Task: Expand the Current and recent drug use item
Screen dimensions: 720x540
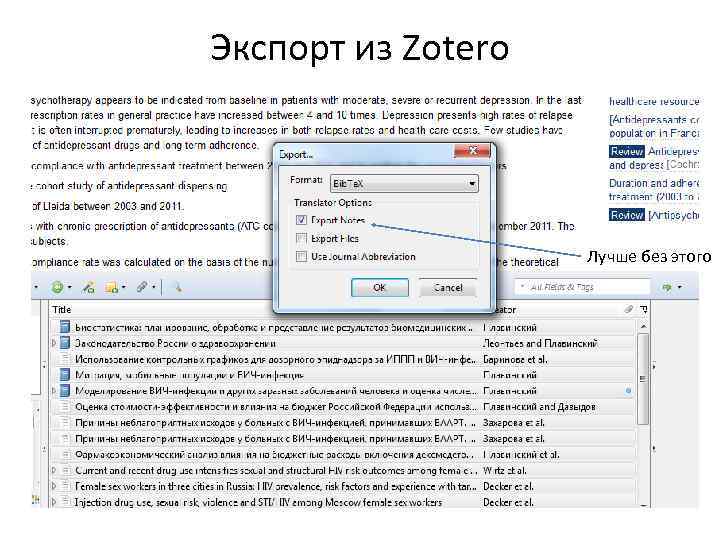Action: [54, 470]
